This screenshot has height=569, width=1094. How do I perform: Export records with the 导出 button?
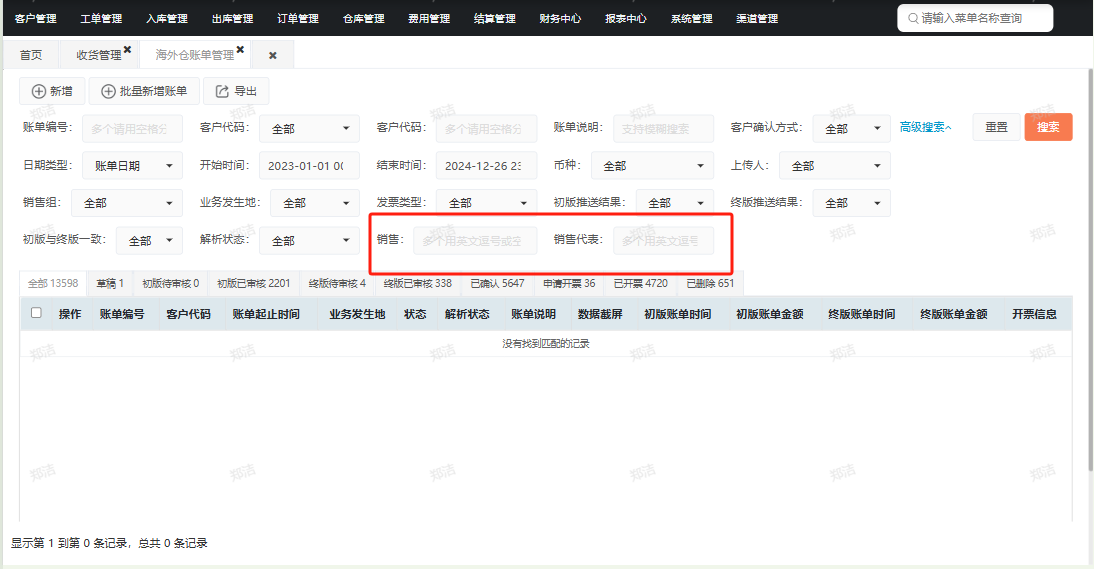coord(236,91)
